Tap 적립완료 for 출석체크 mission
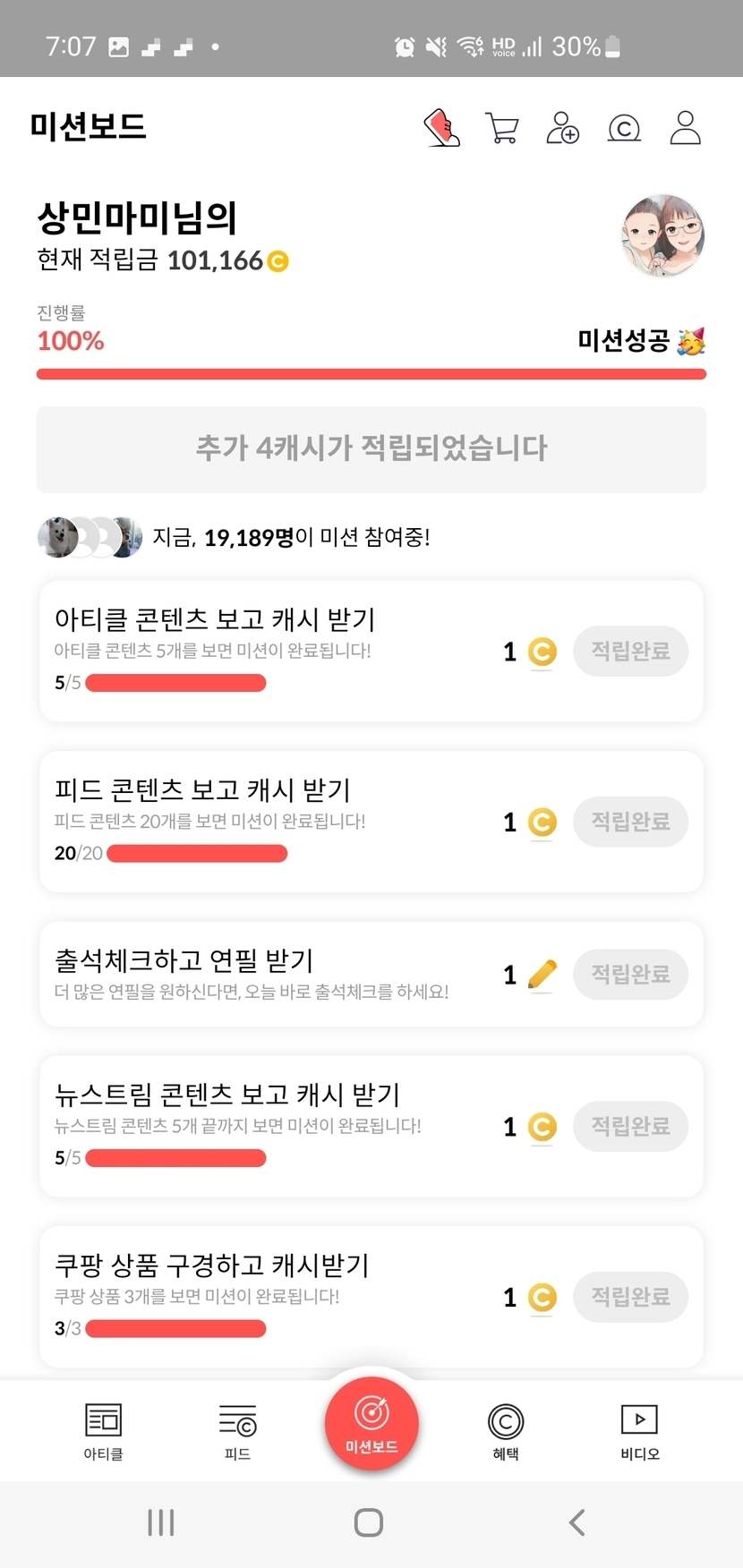743x1568 pixels. (630, 974)
